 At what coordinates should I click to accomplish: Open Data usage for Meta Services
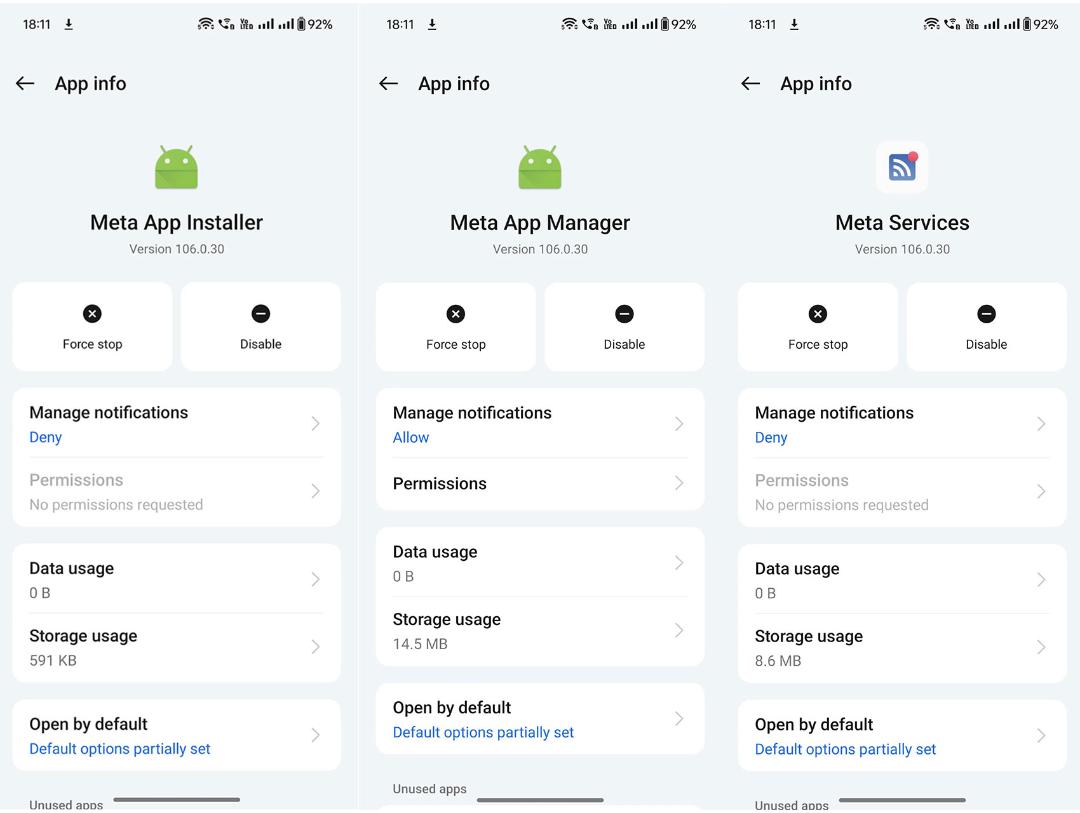[902, 579]
